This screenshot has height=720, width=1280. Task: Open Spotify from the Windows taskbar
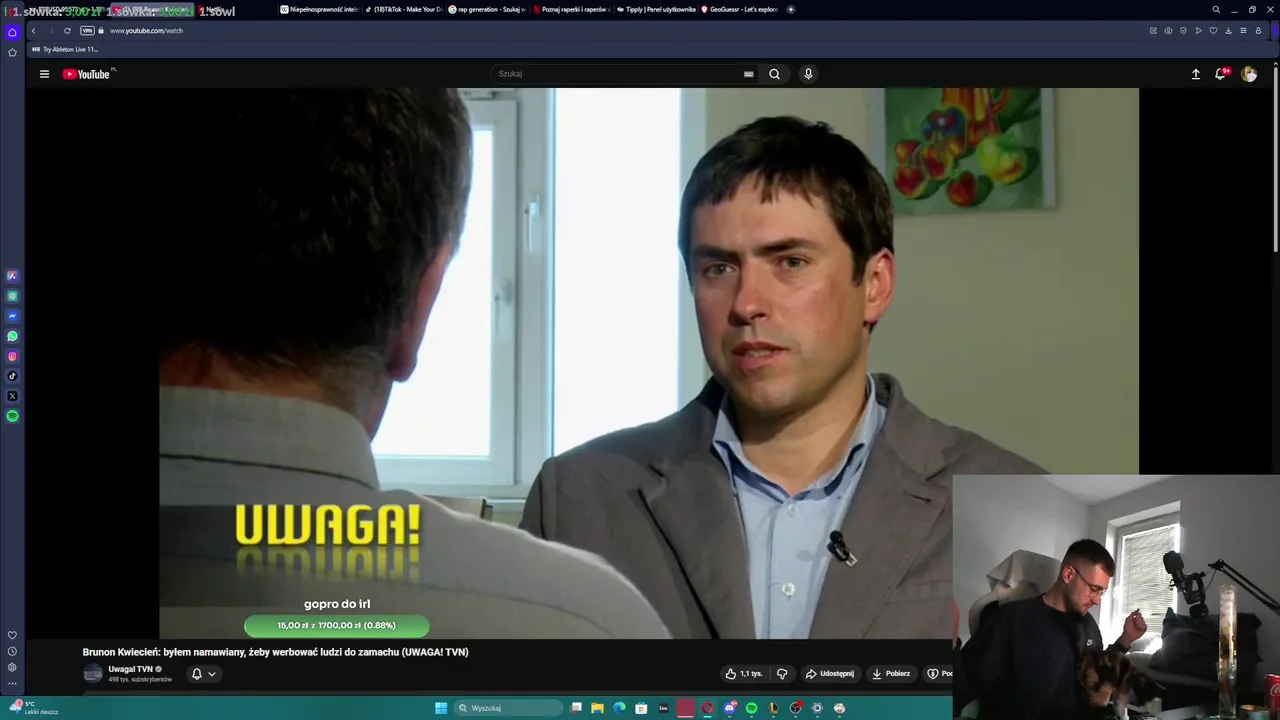coord(751,708)
